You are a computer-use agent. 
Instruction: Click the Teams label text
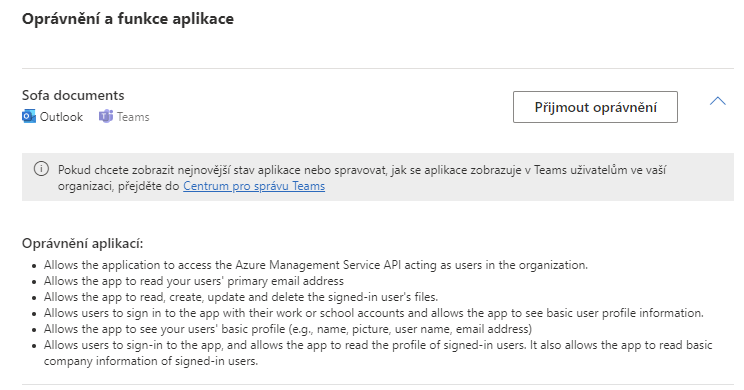point(133,117)
